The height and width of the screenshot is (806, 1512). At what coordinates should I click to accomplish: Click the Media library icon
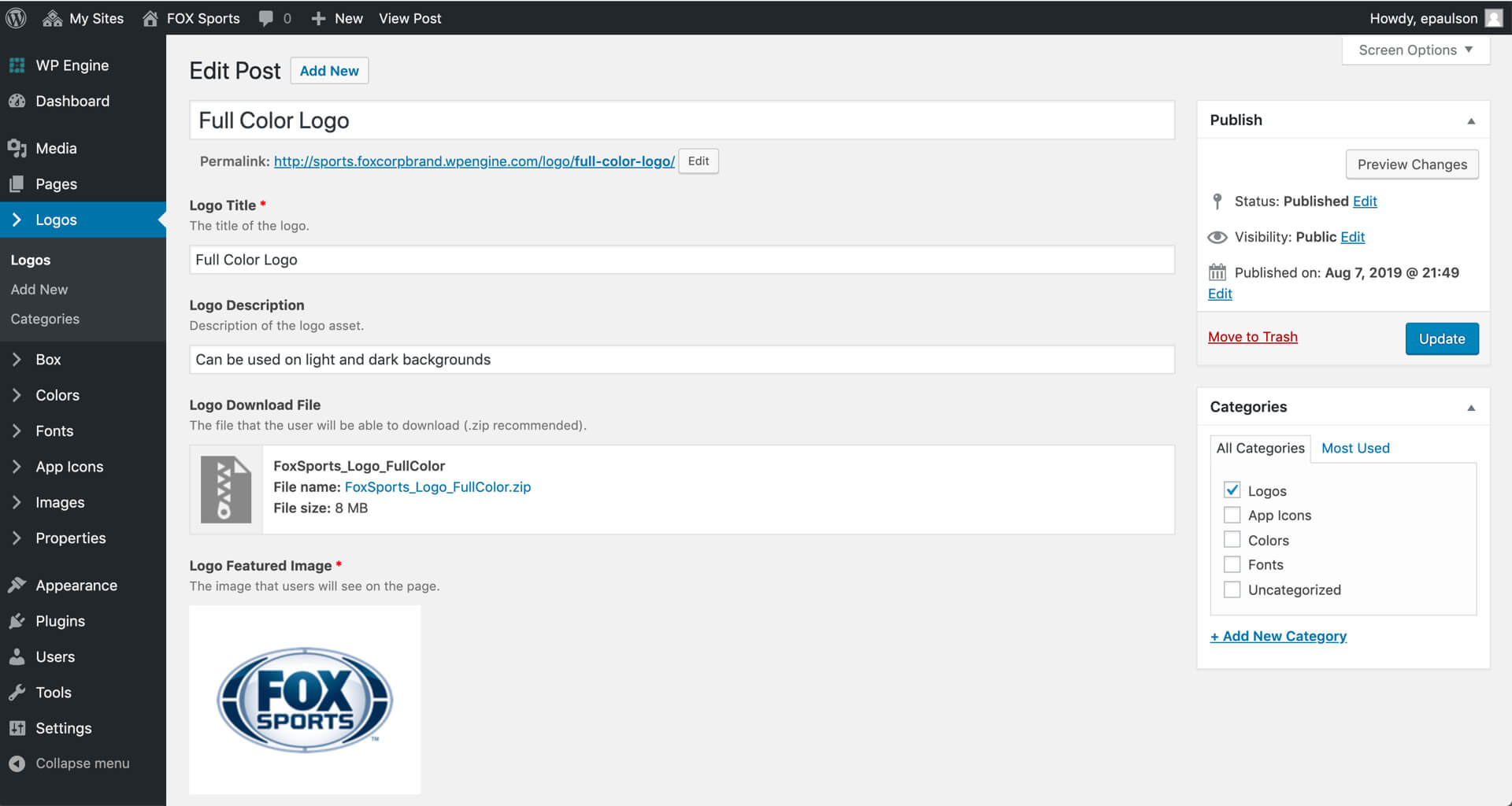[17, 148]
